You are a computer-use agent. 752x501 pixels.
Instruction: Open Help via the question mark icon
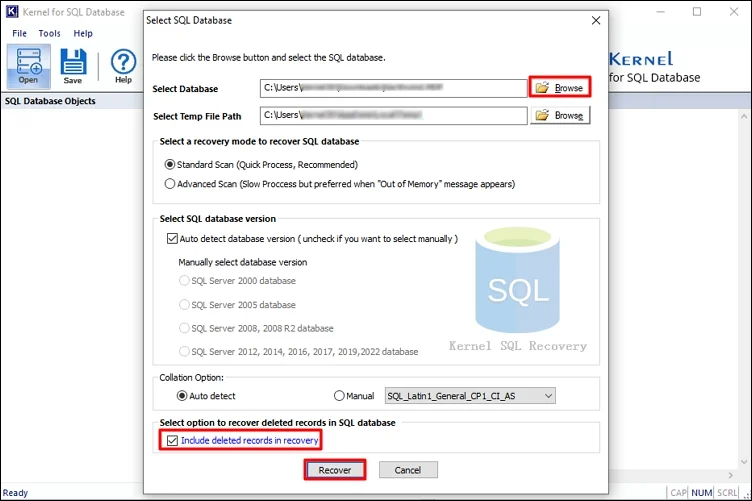[x=123, y=67]
